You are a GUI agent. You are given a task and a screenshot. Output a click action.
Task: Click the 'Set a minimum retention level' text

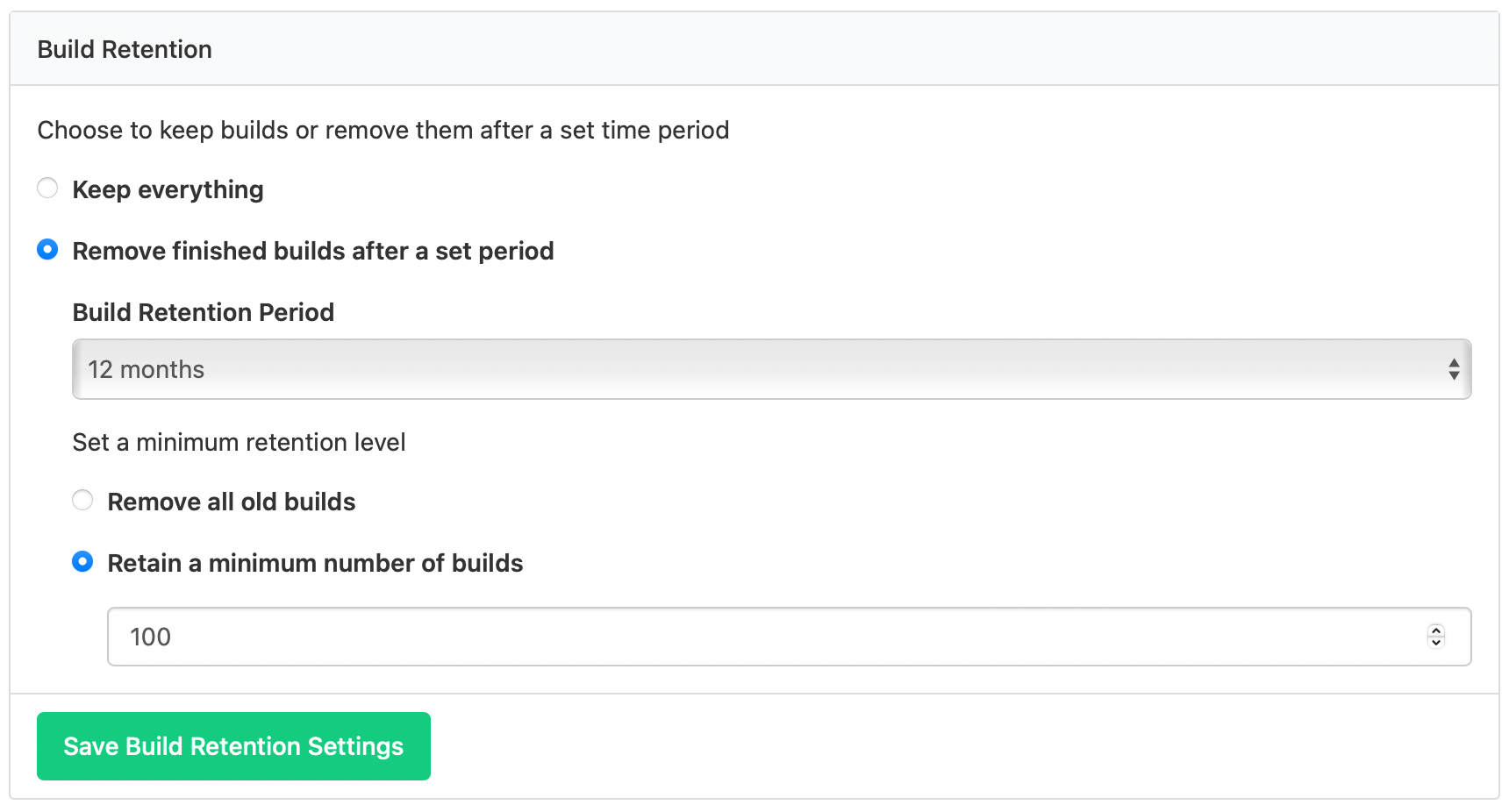pyautogui.click(x=239, y=442)
